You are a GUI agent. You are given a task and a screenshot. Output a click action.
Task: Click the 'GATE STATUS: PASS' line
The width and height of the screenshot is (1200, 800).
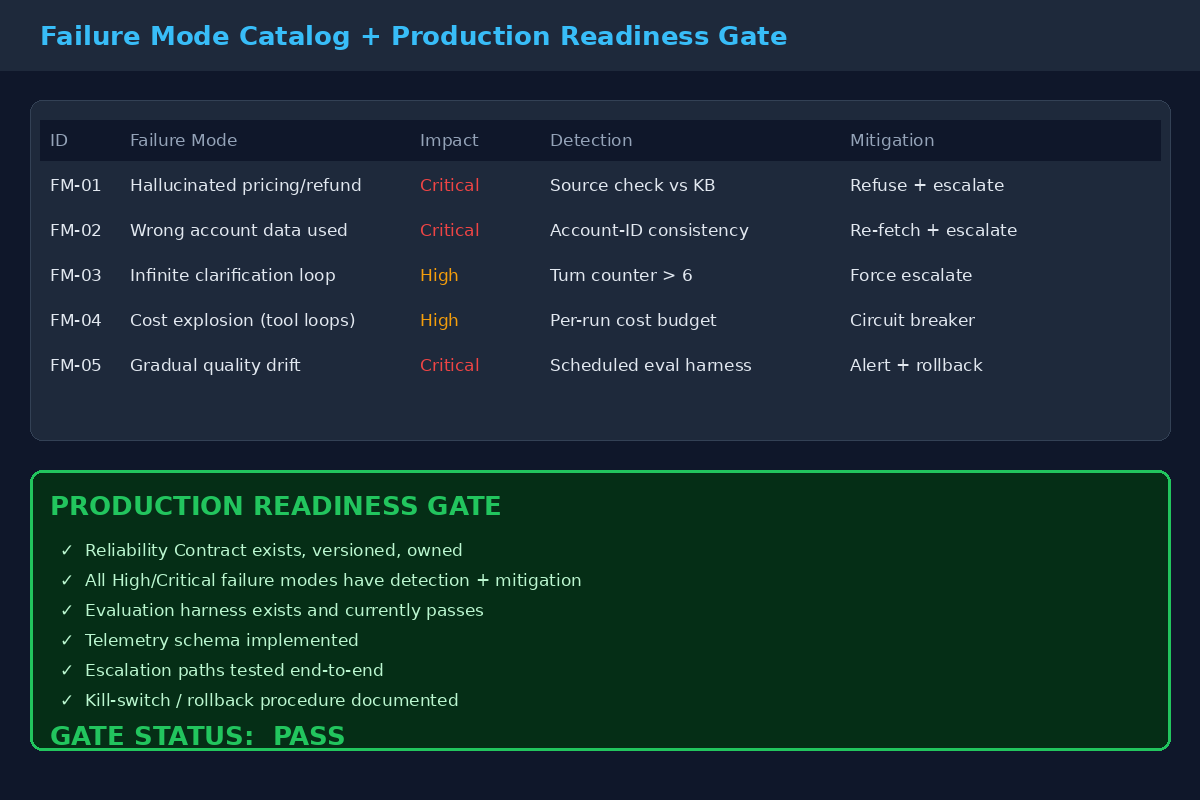[x=198, y=737]
